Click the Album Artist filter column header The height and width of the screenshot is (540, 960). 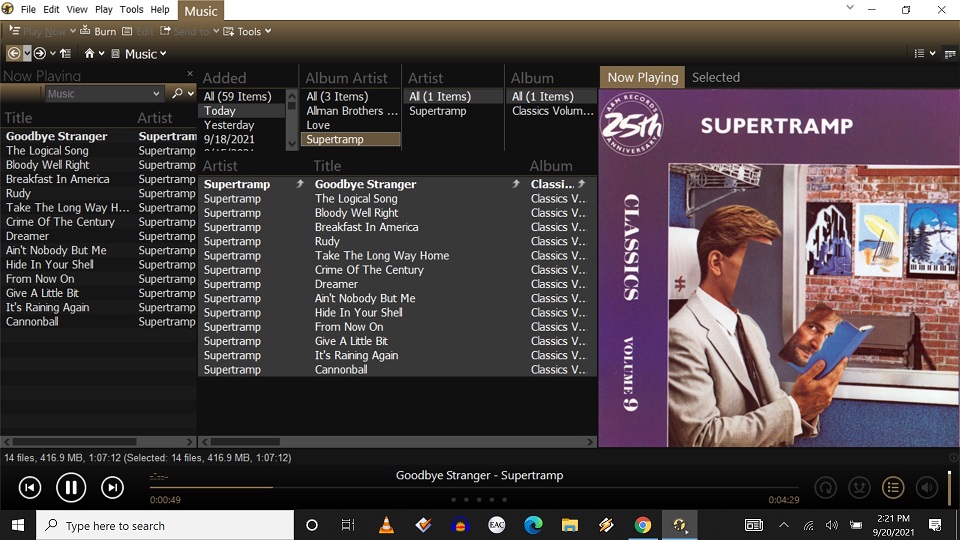point(347,78)
